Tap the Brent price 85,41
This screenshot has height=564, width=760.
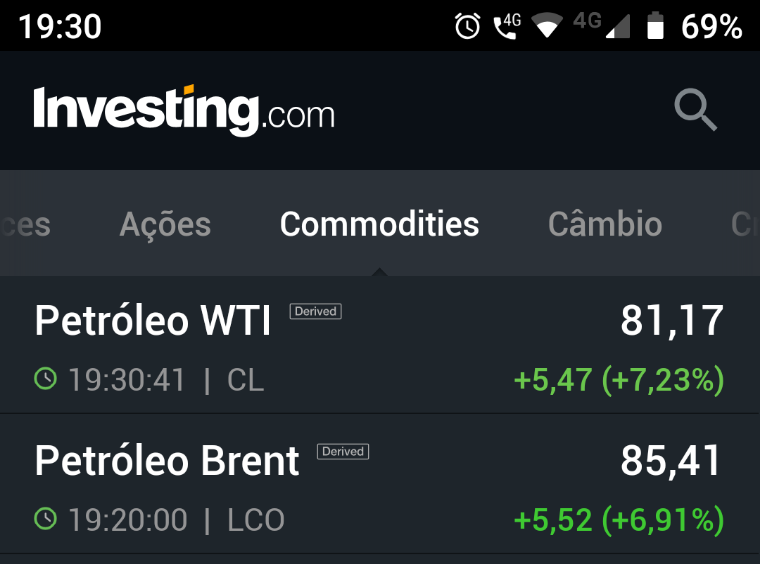coord(672,461)
